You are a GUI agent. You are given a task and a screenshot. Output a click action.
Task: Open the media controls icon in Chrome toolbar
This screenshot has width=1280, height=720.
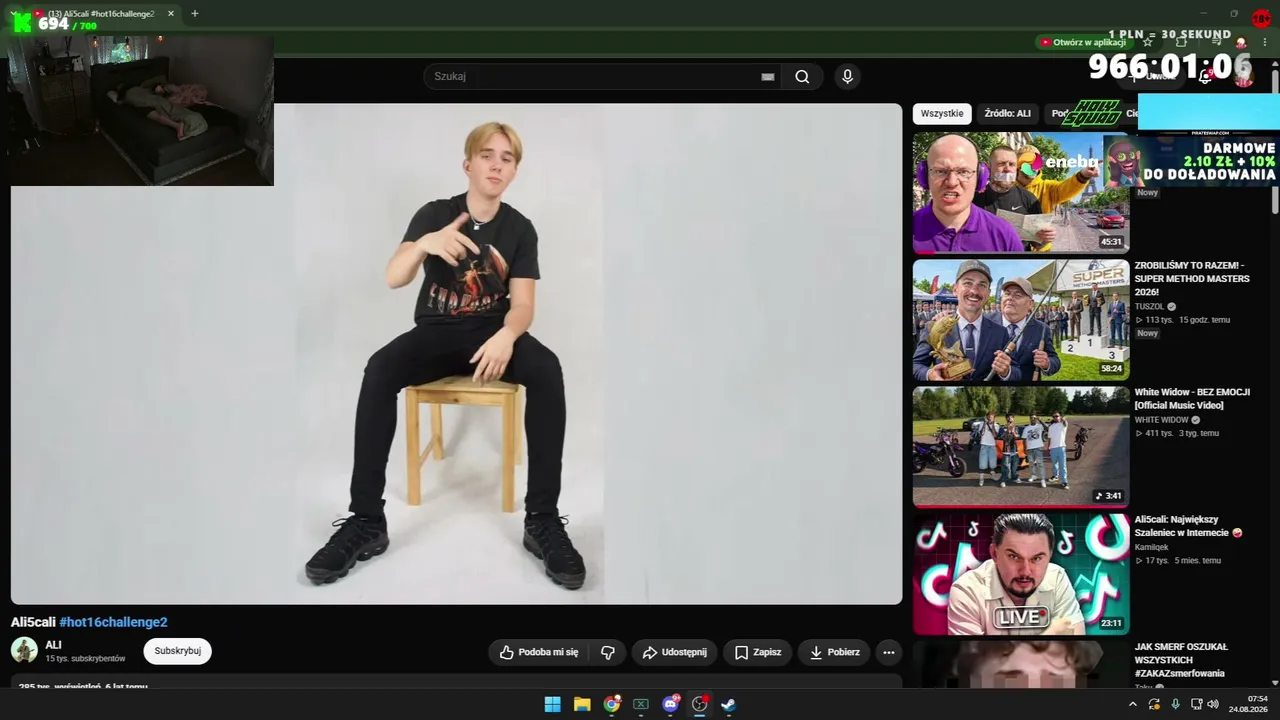click(x=1217, y=42)
